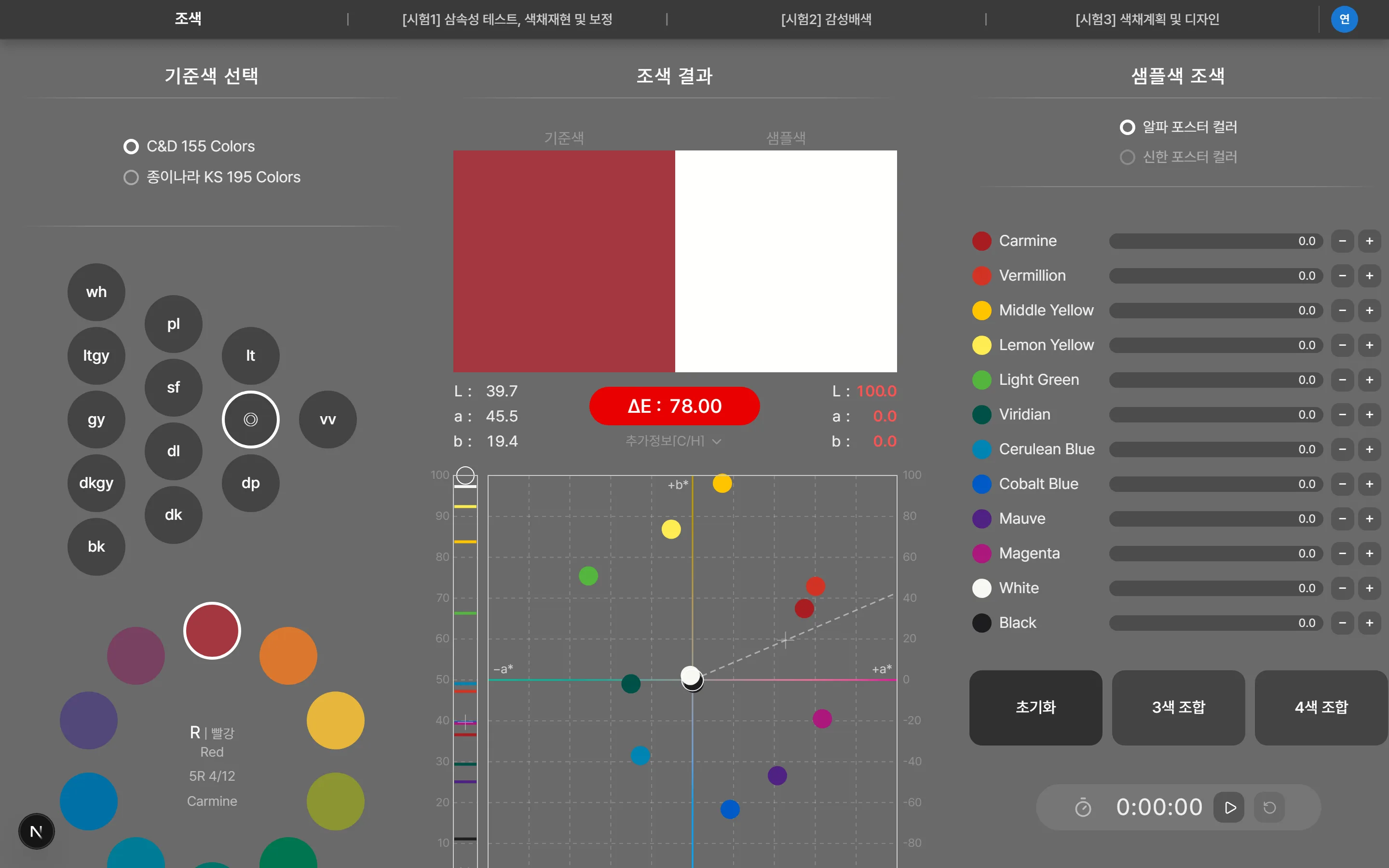Click the 3색 조합 button

(x=1178, y=707)
